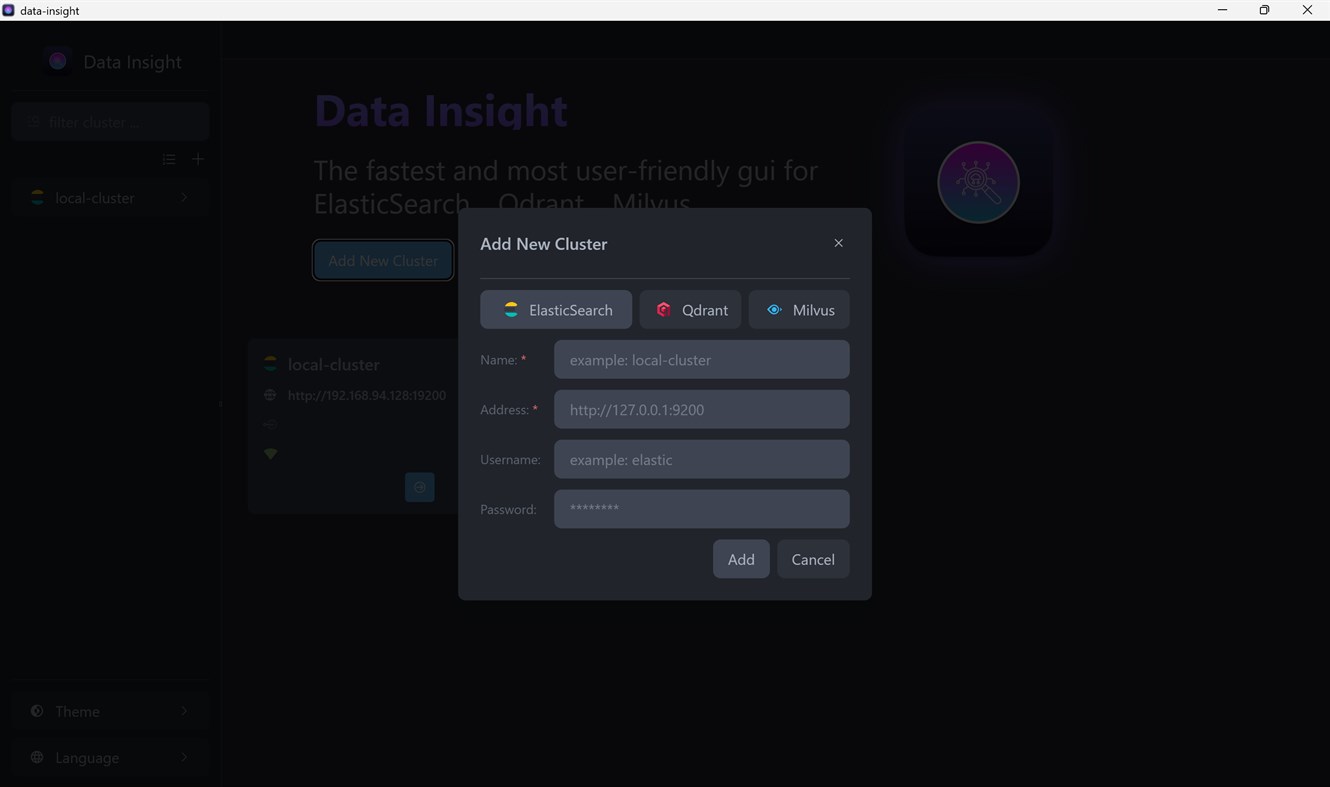Click the filter cluster search box
This screenshot has height=787, width=1330.
tap(110, 122)
